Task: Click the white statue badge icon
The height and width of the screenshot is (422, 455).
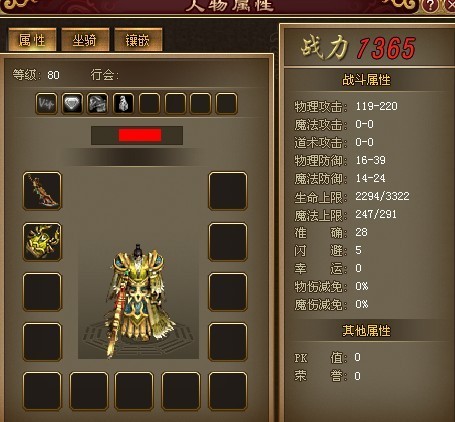Action: click(123, 104)
